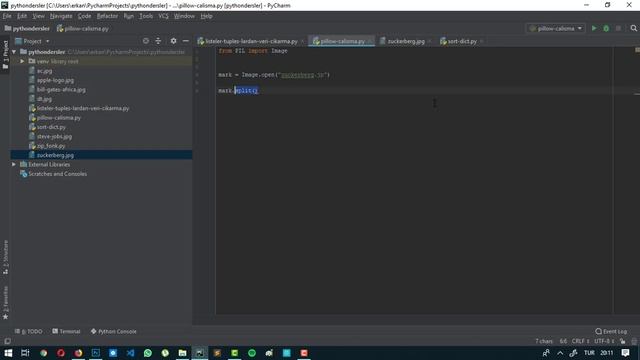Open Photoshop from taskbar
The height and width of the screenshot is (360, 640).
(x=96, y=353)
